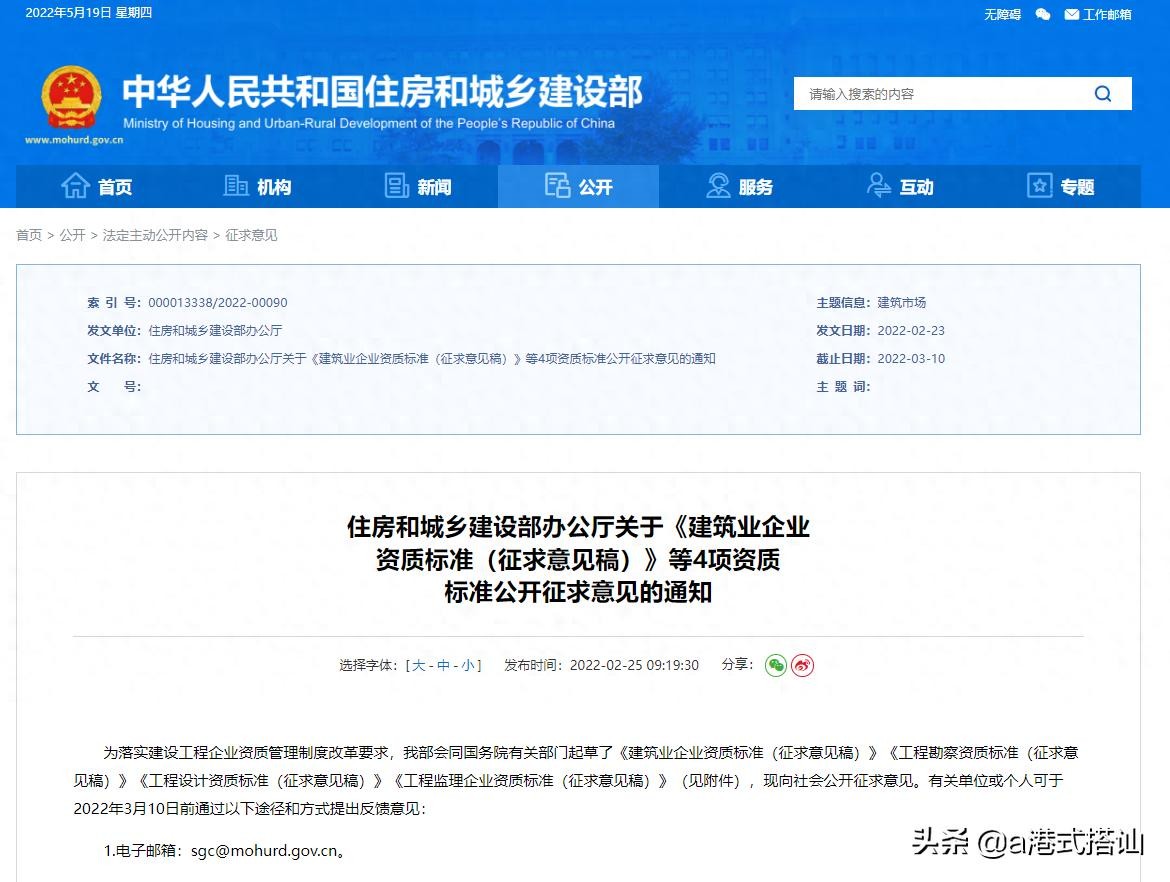Click 法定主动公开内容 breadcrumb link
This screenshot has width=1170, height=882.
155,235
